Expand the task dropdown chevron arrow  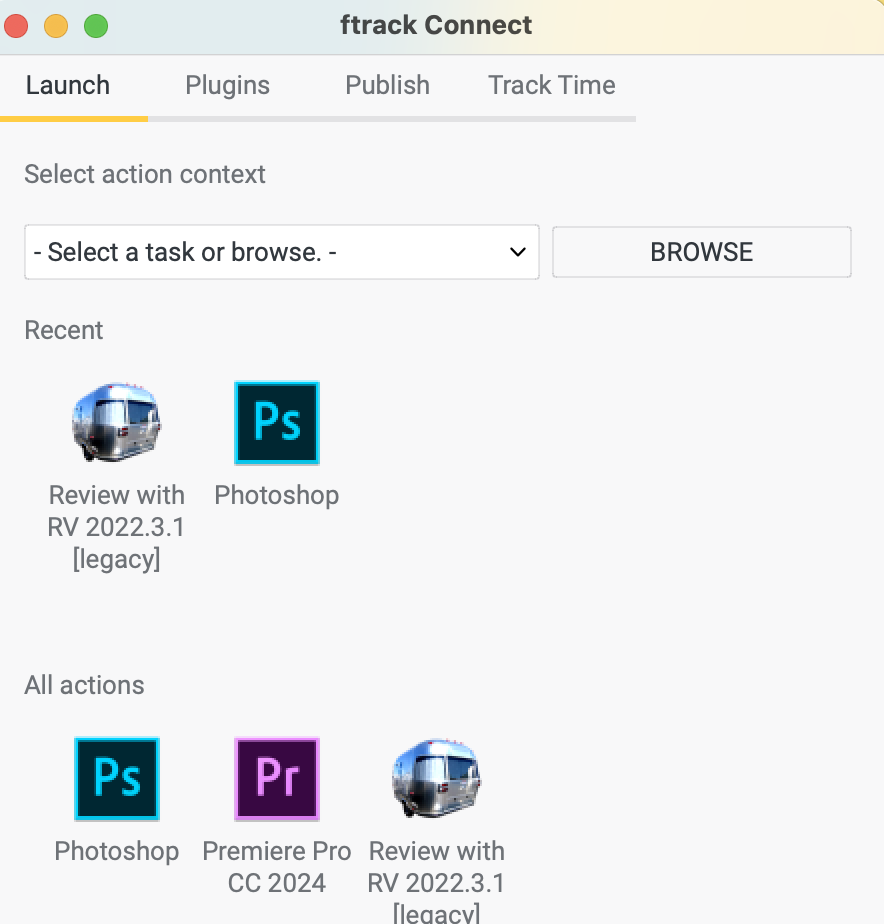(x=517, y=252)
